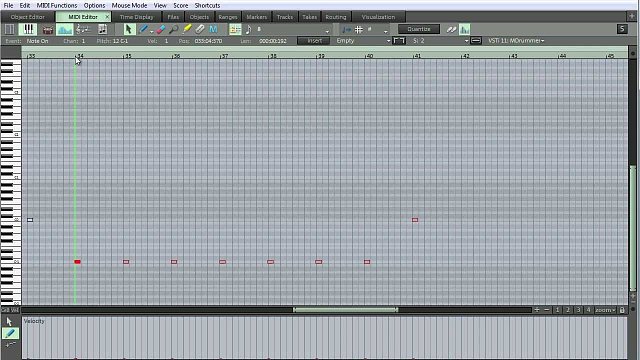Click the zoom out minus button
The height and width of the screenshot is (360, 640).
pyautogui.click(x=547, y=310)
